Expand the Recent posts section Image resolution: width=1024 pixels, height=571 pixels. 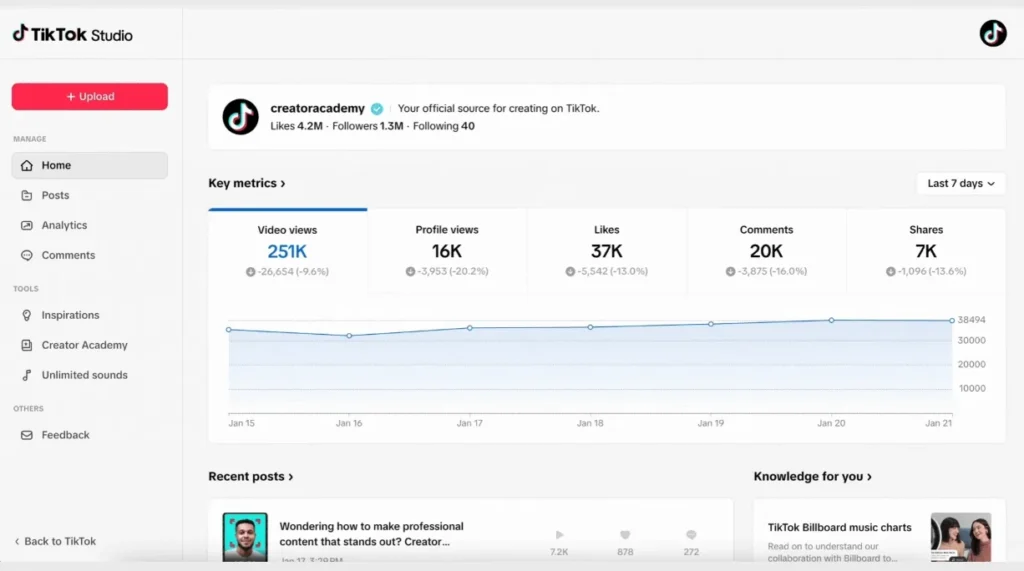pyautogui.click(x=251, y=477)
